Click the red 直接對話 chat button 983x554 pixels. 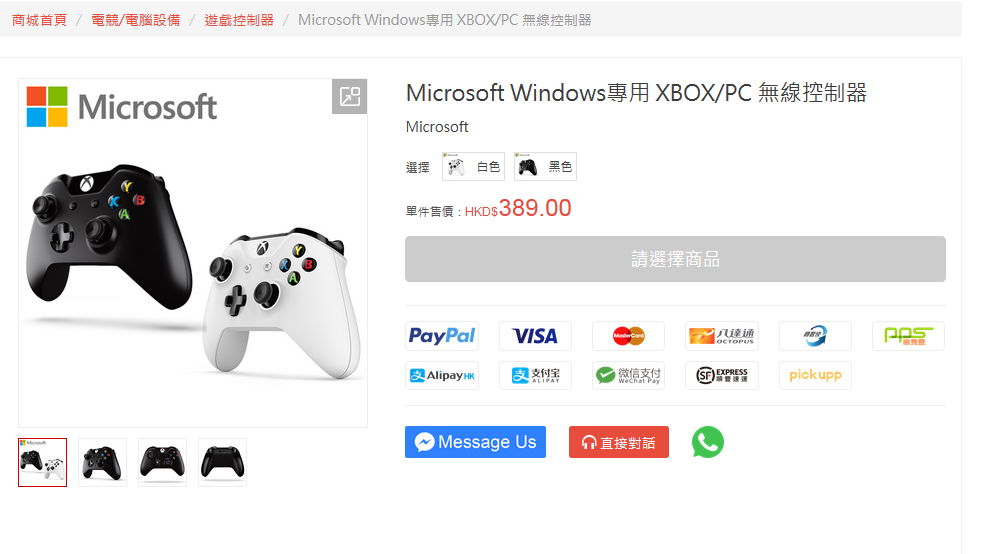619,442
